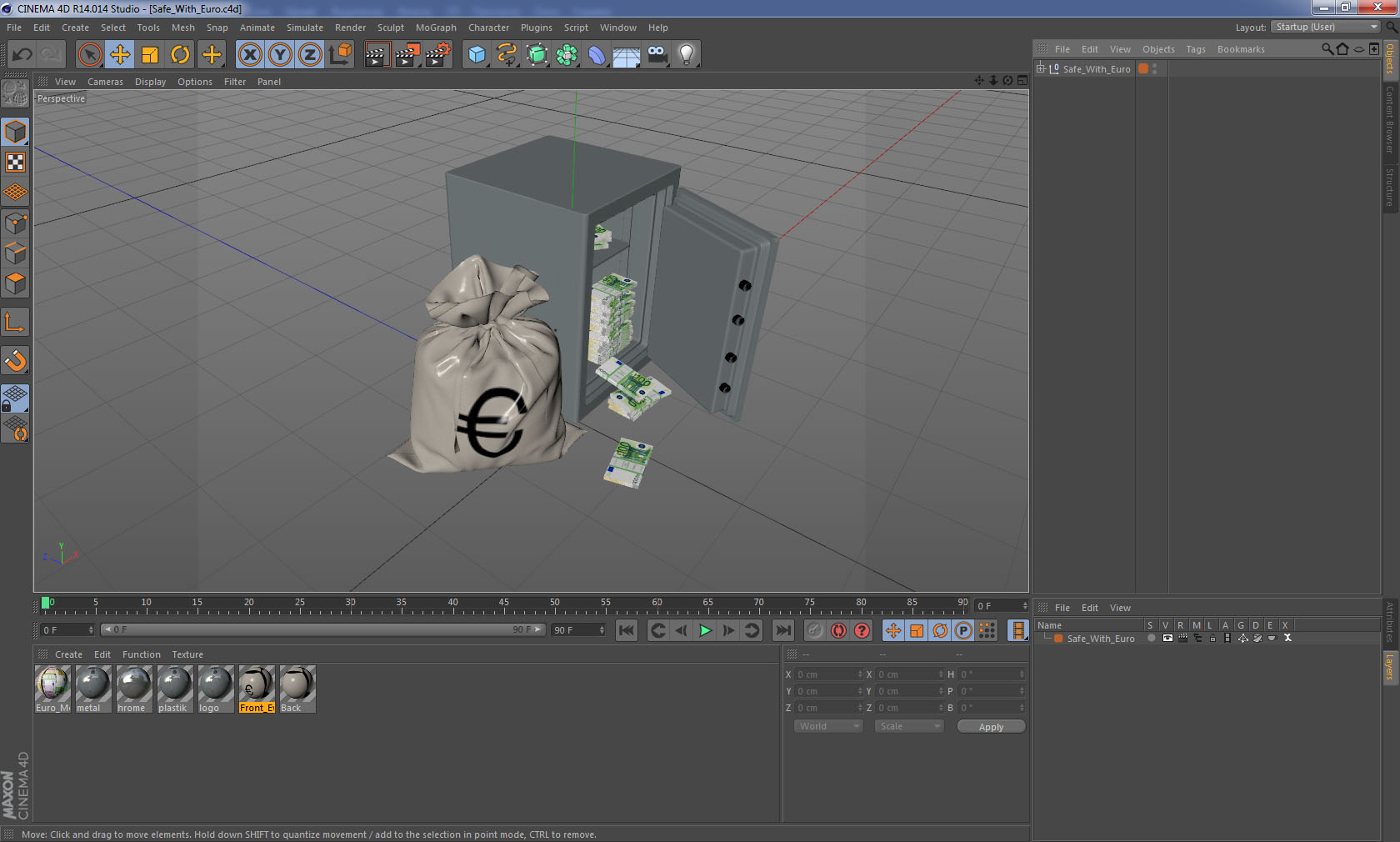Toggle position keyframe recording

pos(893,630)
